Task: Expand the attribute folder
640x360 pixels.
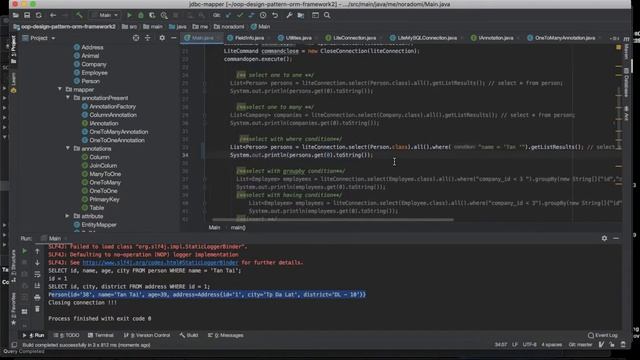Action: [x=68, y=216]
